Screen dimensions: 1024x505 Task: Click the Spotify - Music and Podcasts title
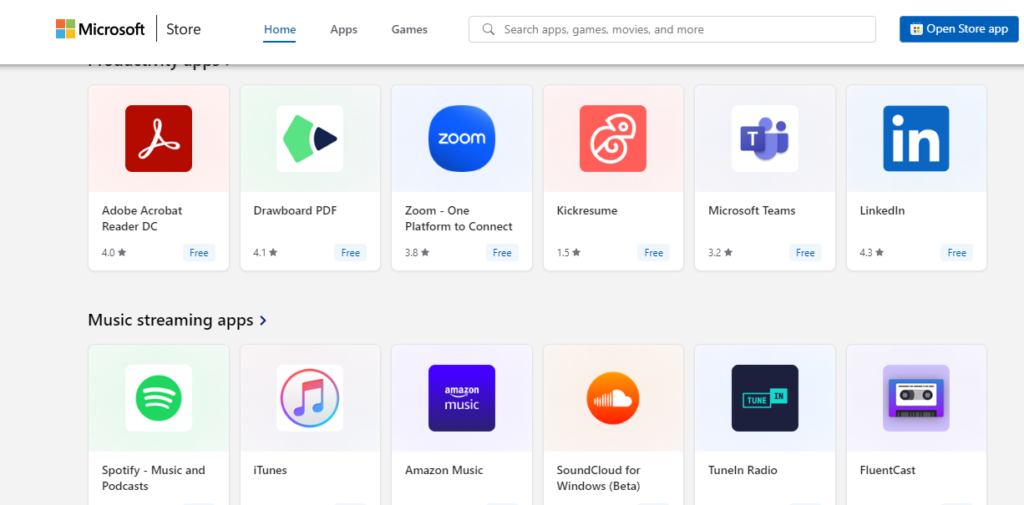[x=153, y=478]
